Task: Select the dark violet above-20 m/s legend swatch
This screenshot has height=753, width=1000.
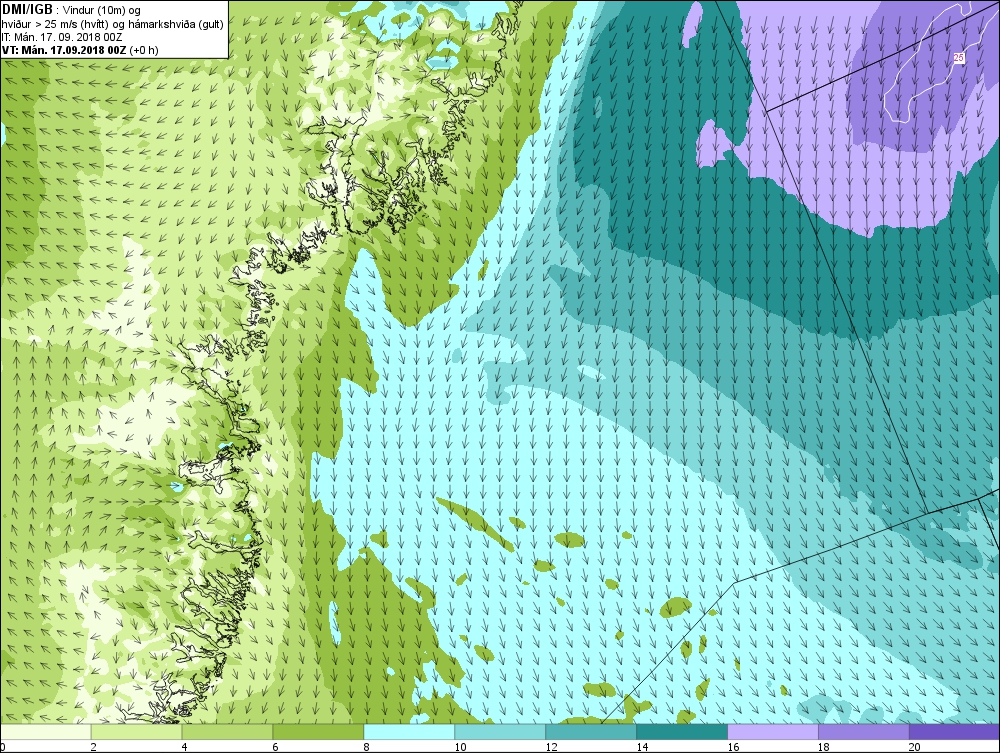Action: point(955,731)
